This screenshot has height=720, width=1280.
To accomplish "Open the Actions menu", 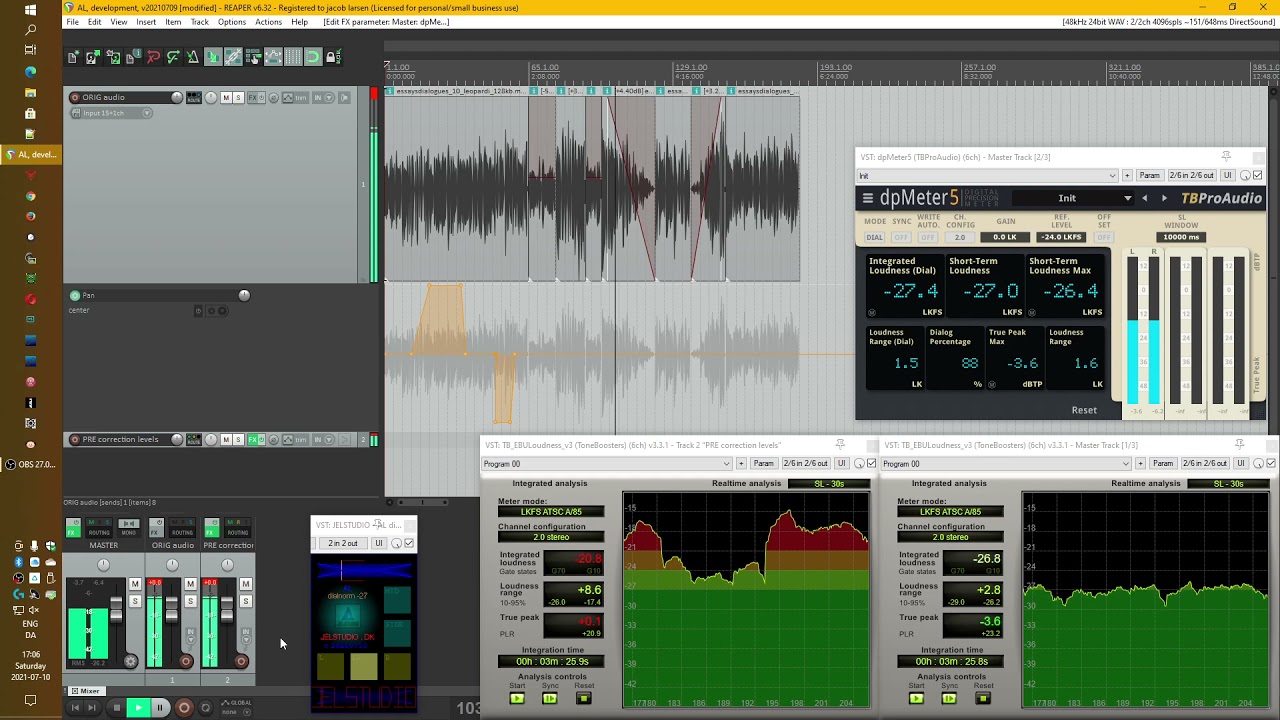I will tap(268, 22).
